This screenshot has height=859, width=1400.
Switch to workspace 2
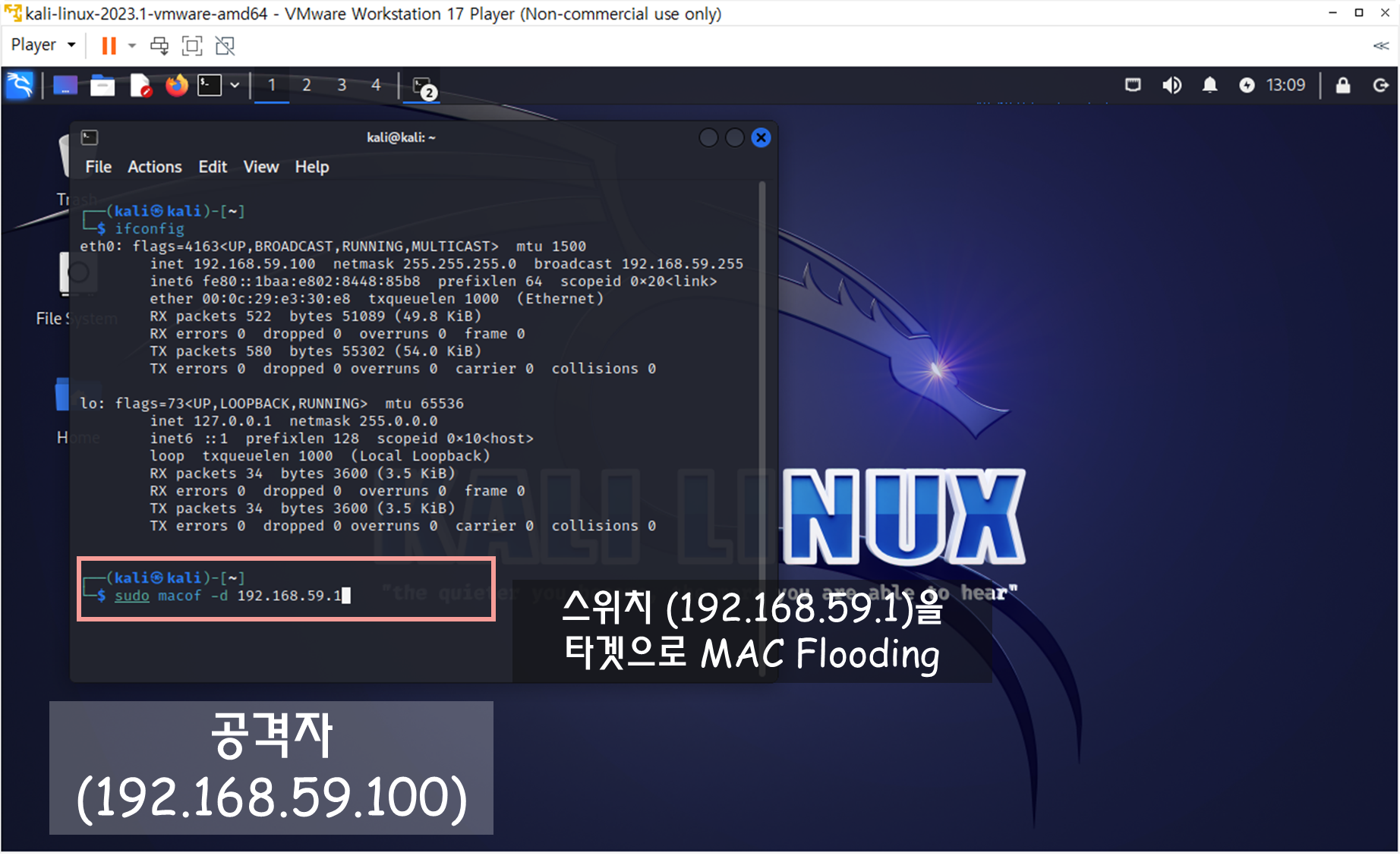tap(307, 85)
